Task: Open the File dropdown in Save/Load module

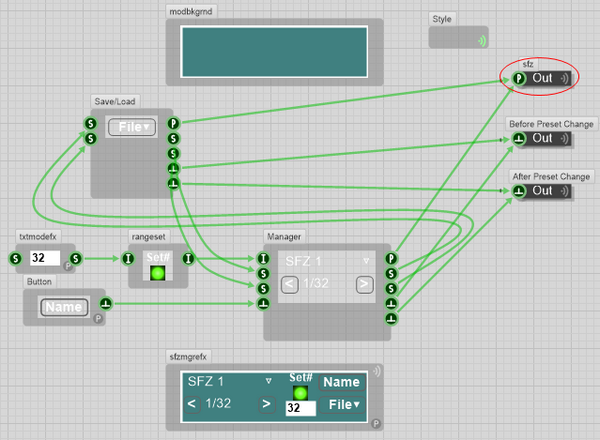Action: coord(132,127)
